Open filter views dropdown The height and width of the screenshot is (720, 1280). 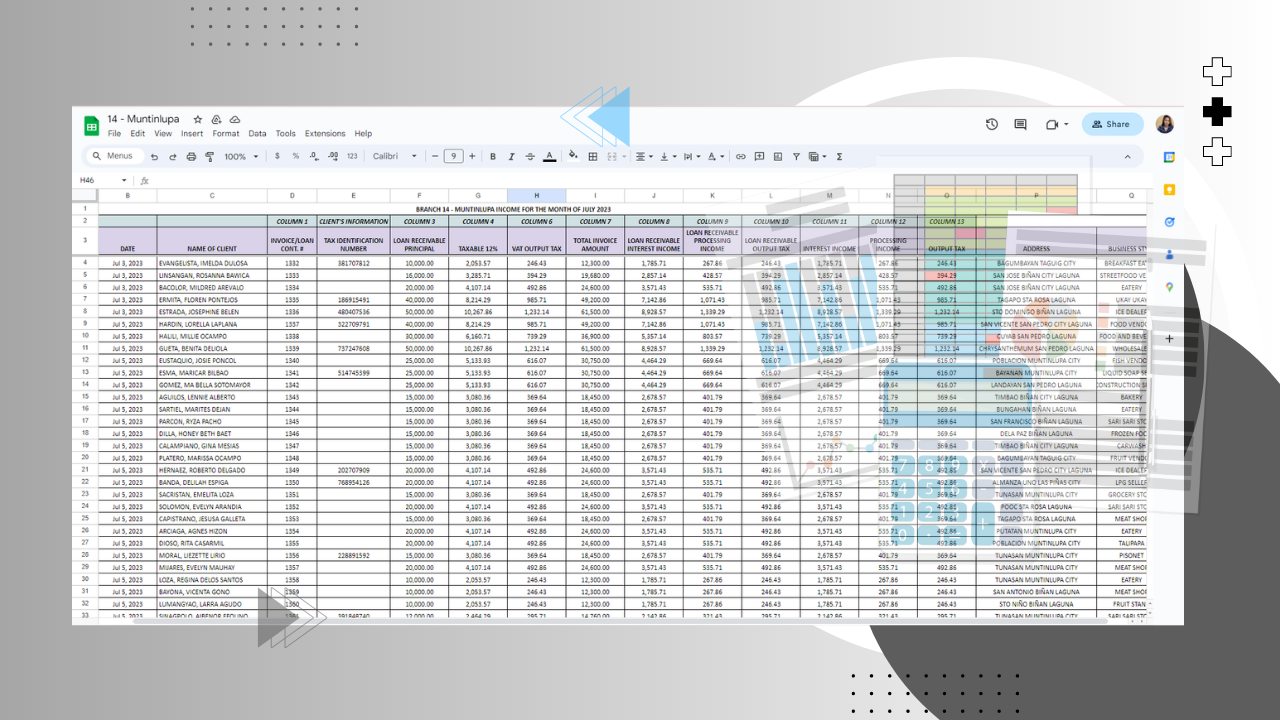[x=817, y=157]
